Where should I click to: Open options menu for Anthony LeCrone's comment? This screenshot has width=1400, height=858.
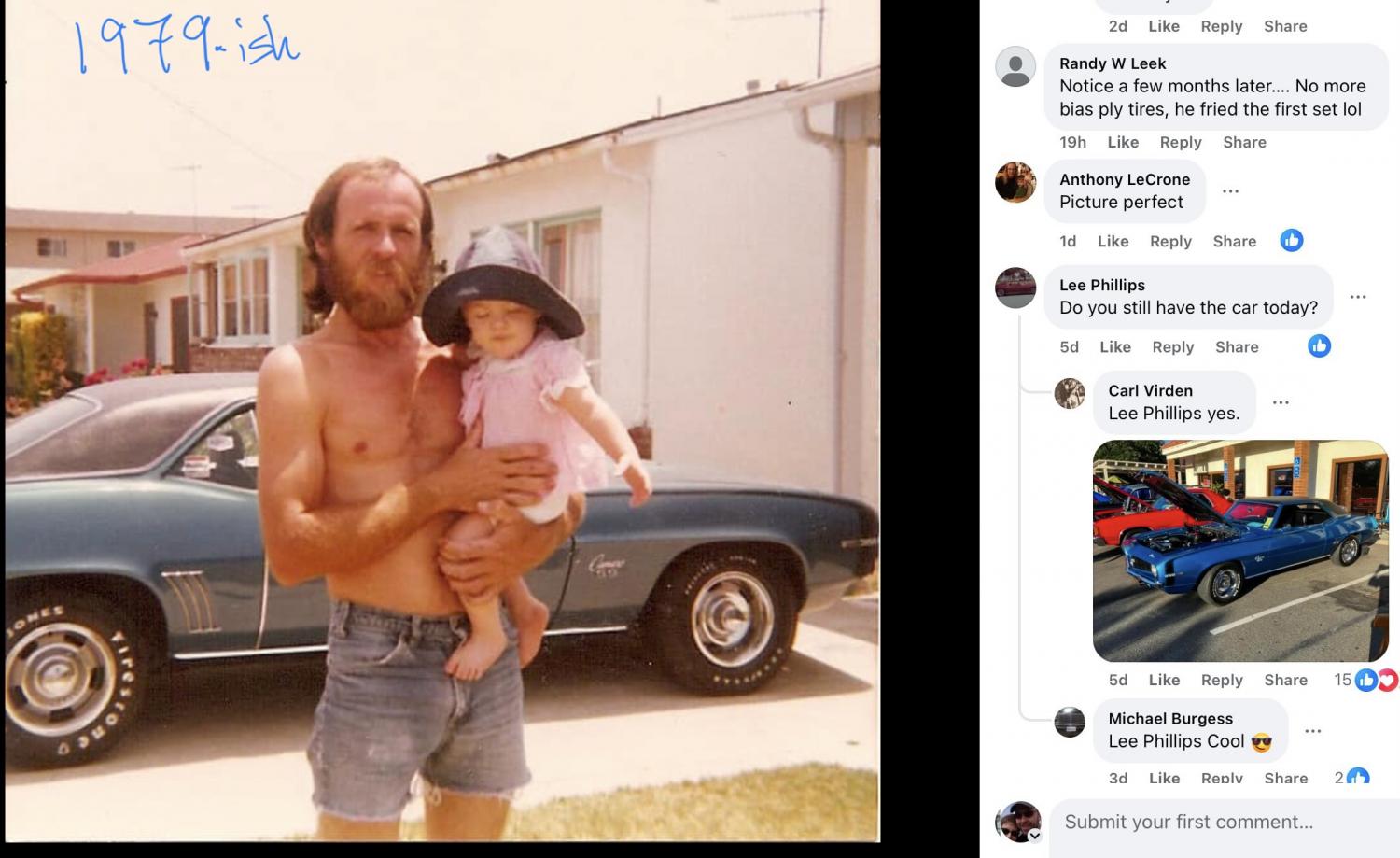coord(1231,191)
